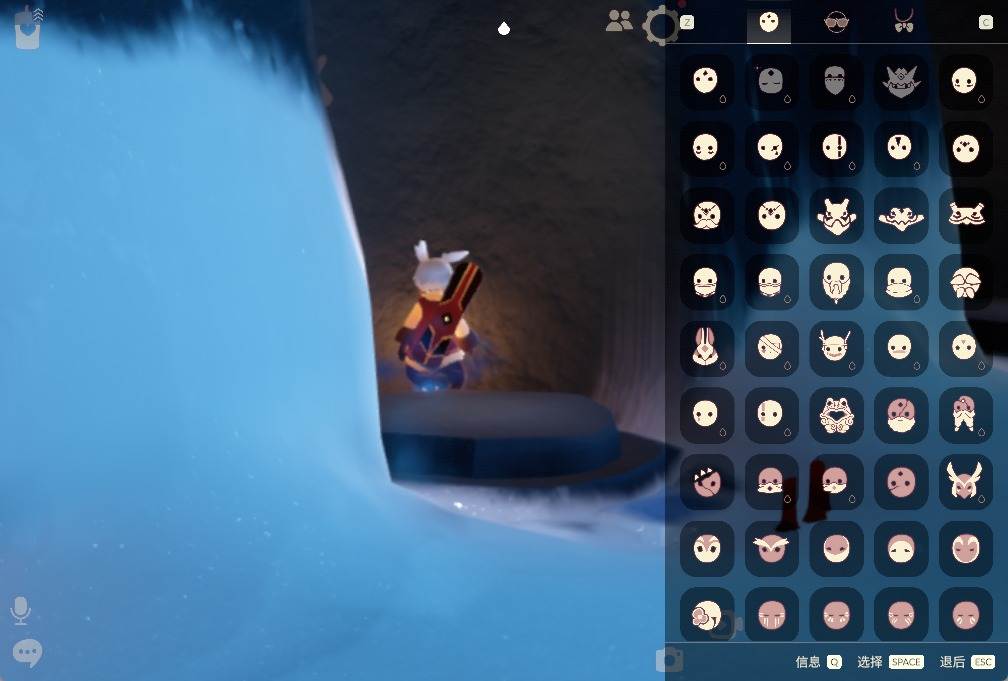Choose the mask with vertical stripe
Image resolution: width=1008 pixels, height=681 pixels.
(x=836, y=147)
